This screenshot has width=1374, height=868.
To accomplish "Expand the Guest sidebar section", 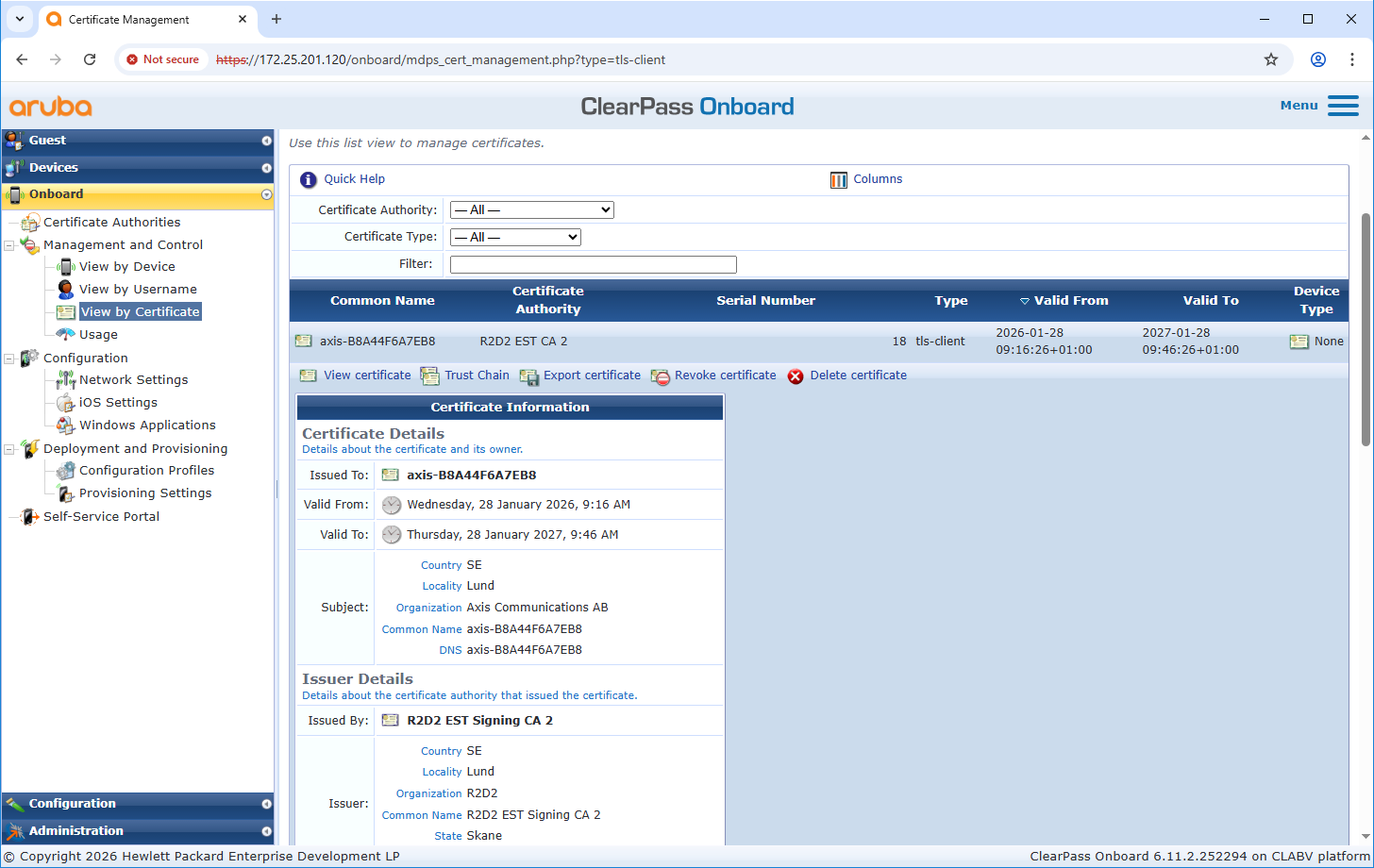I will coord(266,141).
